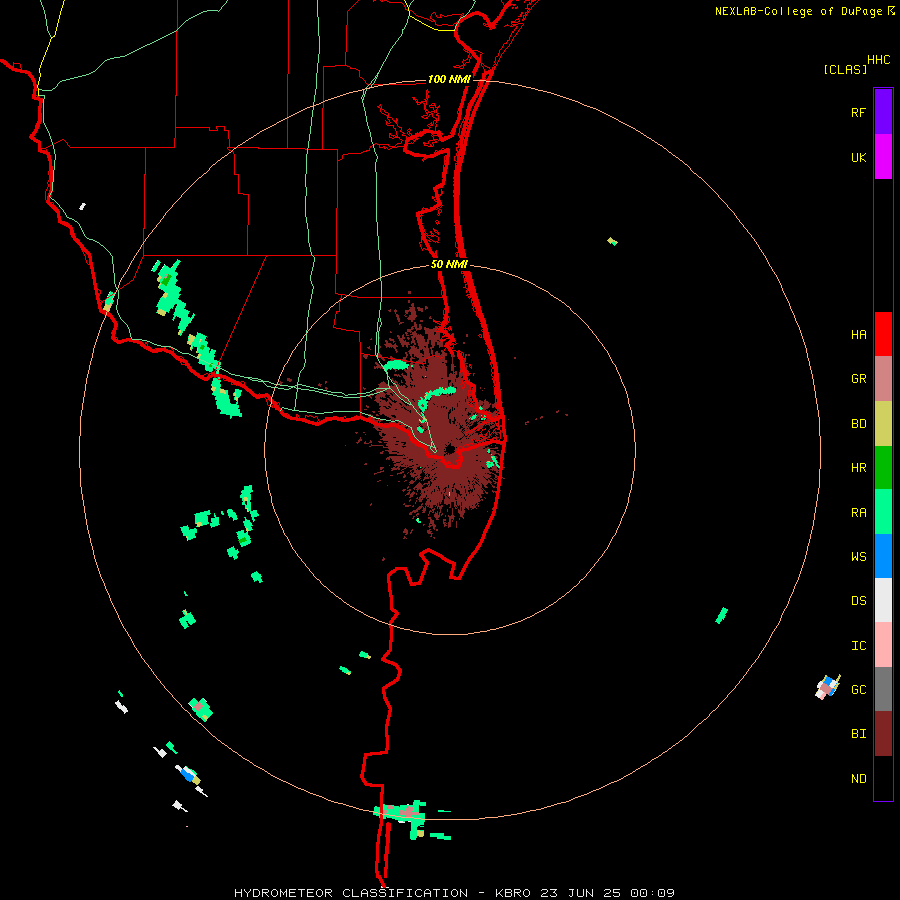
Task: Click the ND legend label
Action: click(858, 778)
